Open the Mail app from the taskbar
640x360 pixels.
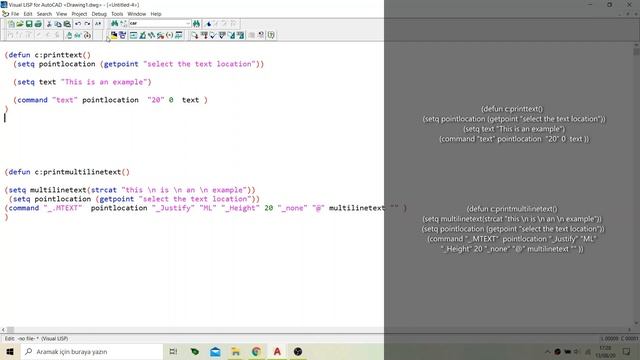pyautogui.click(x=215, y=351)
